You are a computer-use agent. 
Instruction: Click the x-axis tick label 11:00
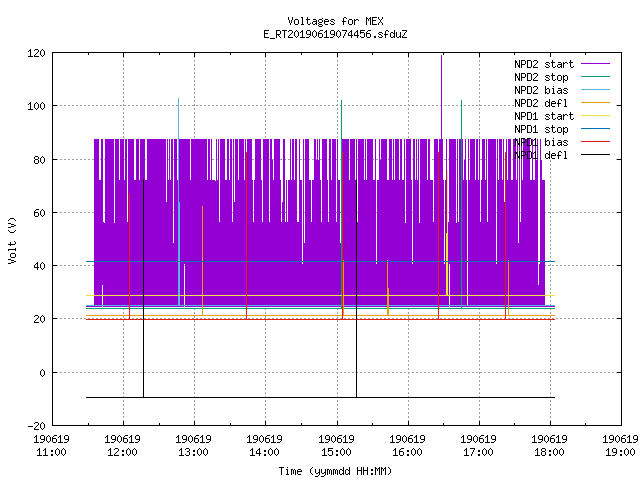point(51,452)
